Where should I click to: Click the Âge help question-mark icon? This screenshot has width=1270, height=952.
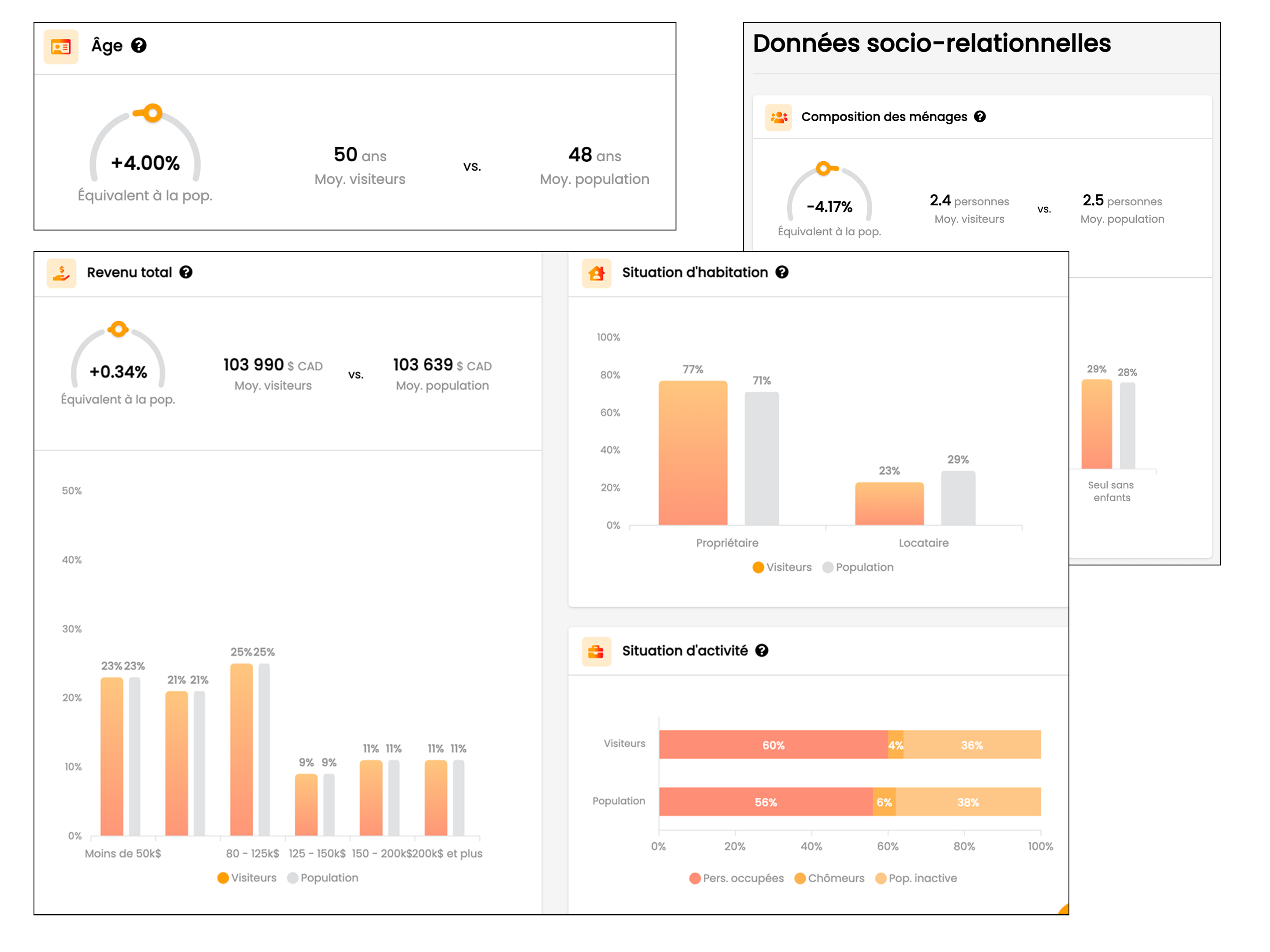point(138,45)
